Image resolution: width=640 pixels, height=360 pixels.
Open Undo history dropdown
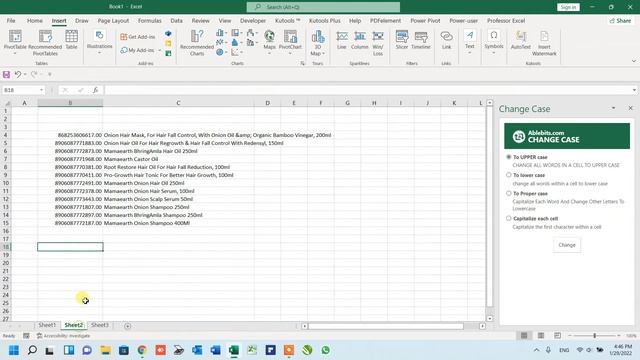coord(25,74)
